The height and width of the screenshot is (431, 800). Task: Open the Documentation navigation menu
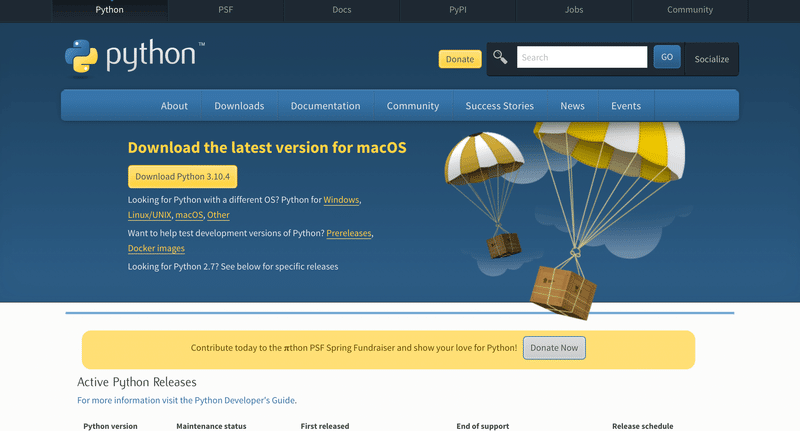326,106
